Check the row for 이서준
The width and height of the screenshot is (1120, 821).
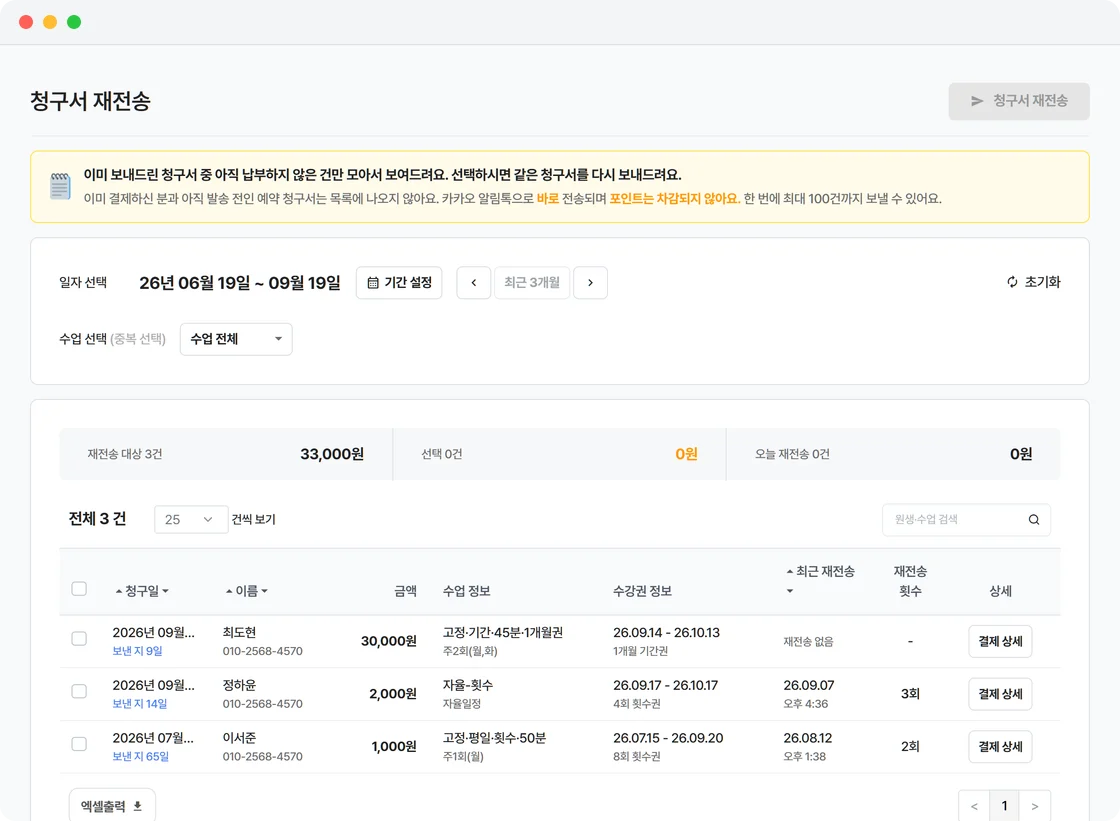(x=79, y=744)
